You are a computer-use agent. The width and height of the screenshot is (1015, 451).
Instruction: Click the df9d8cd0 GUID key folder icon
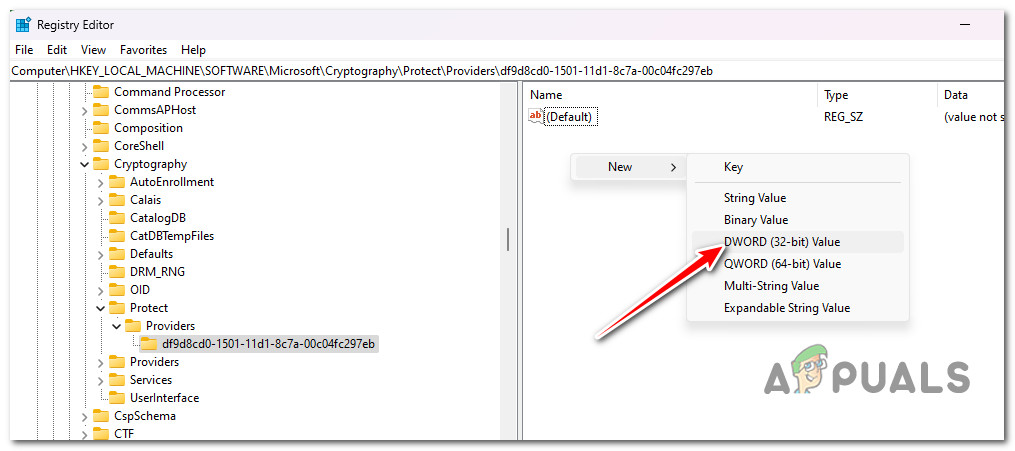[x=149, y=344]
